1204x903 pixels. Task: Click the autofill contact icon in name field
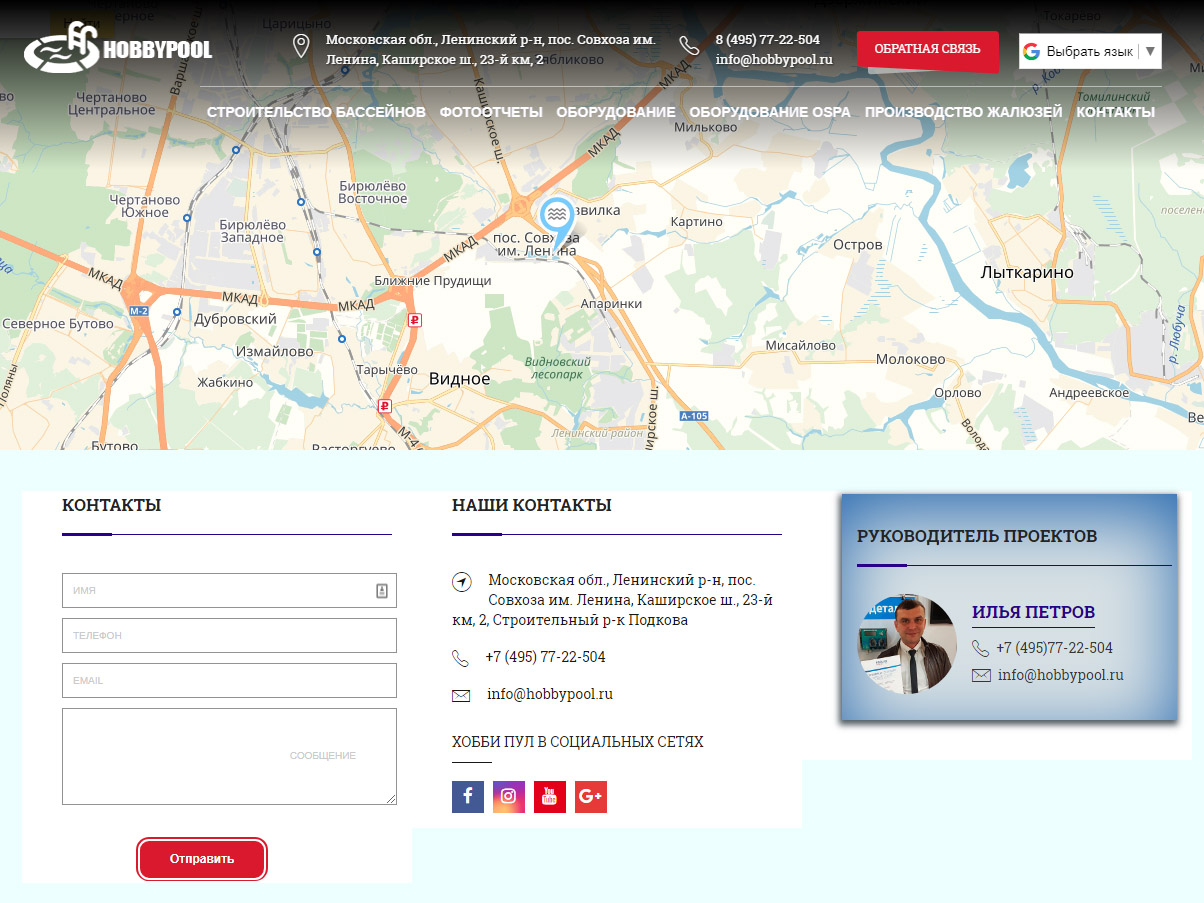click(382, 591)
